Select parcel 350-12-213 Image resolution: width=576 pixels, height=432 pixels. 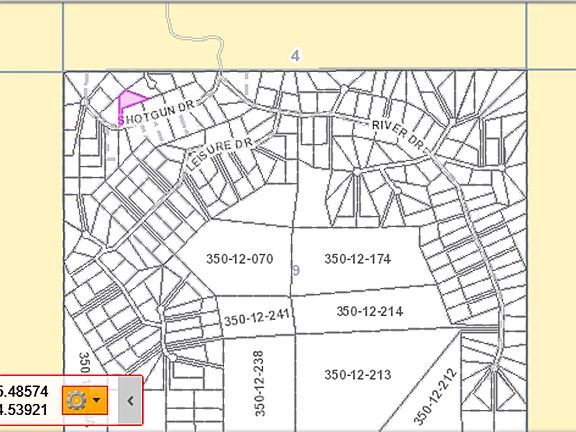click(x=357, y=375)
